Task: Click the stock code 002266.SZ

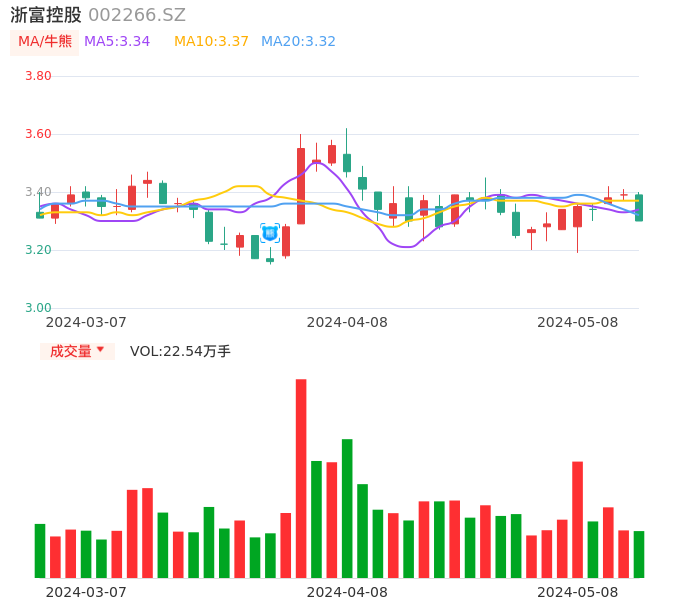Action: [137, 15]
